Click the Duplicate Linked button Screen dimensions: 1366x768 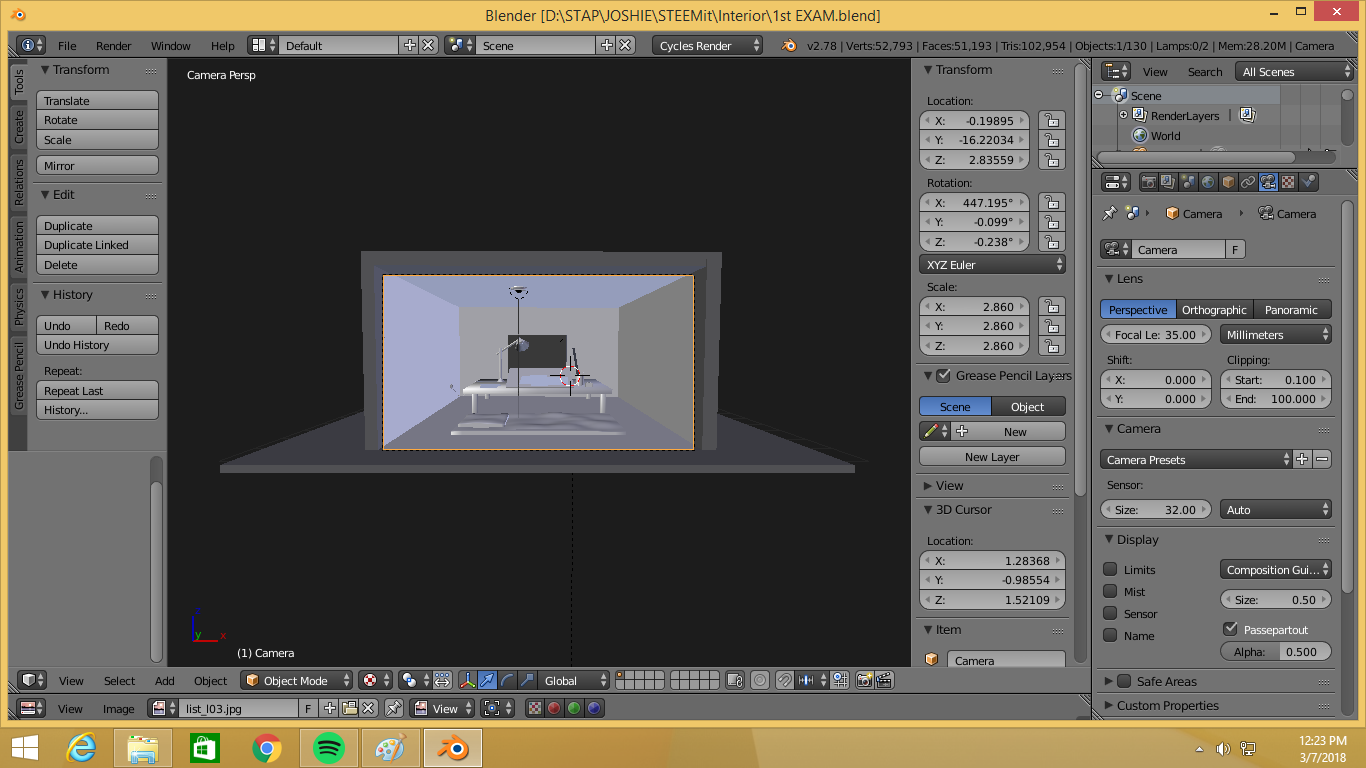(x=98, y=245)
